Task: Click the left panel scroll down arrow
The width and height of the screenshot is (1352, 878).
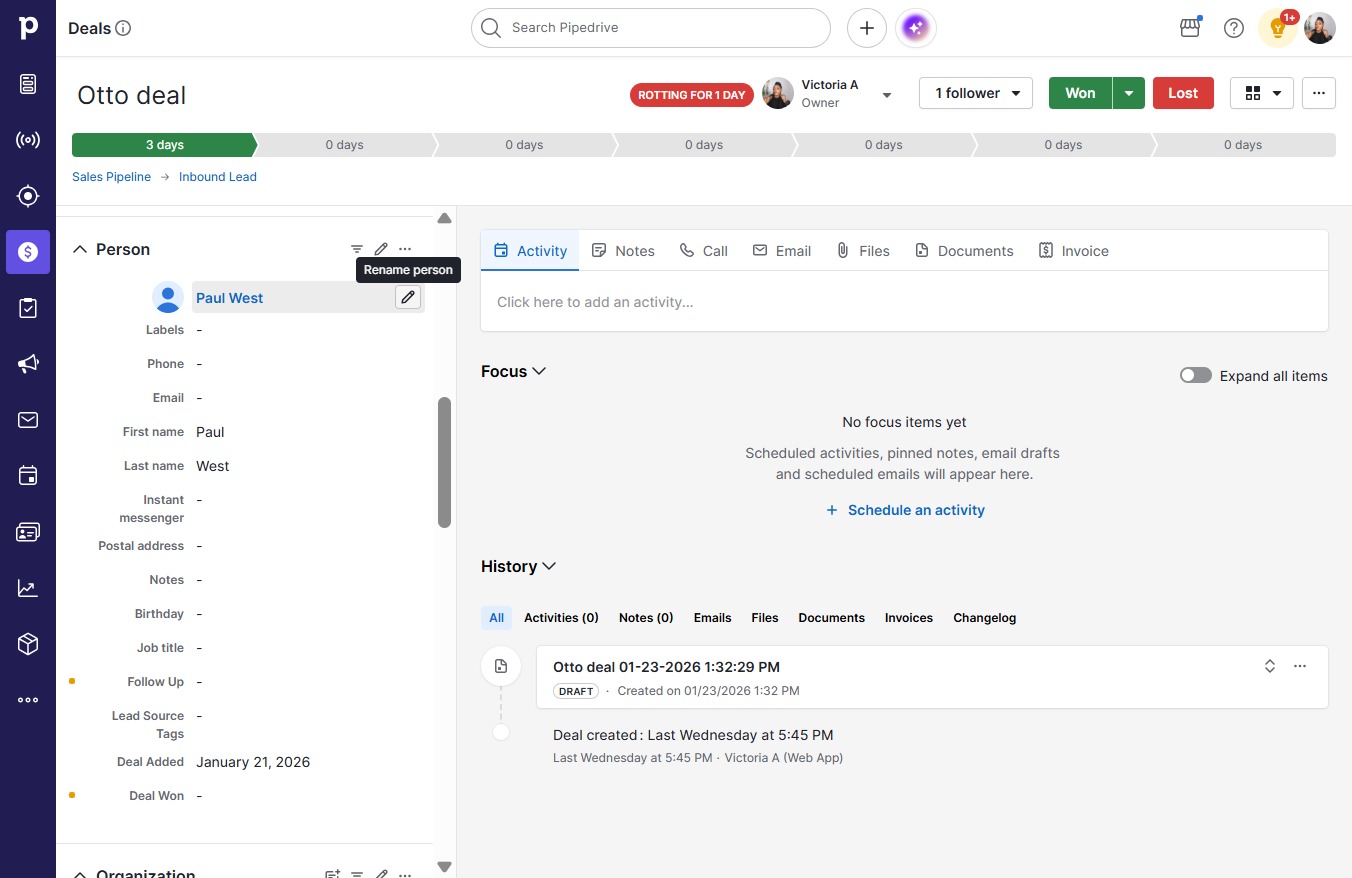Action: (x=445, y=866)
